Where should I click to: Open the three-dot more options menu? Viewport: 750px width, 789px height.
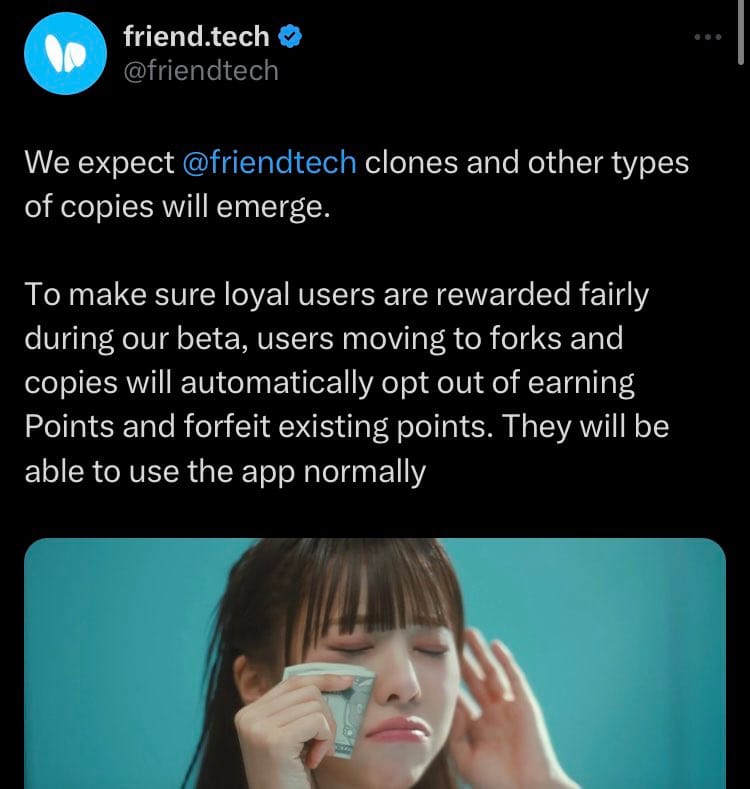coord(708,37)
